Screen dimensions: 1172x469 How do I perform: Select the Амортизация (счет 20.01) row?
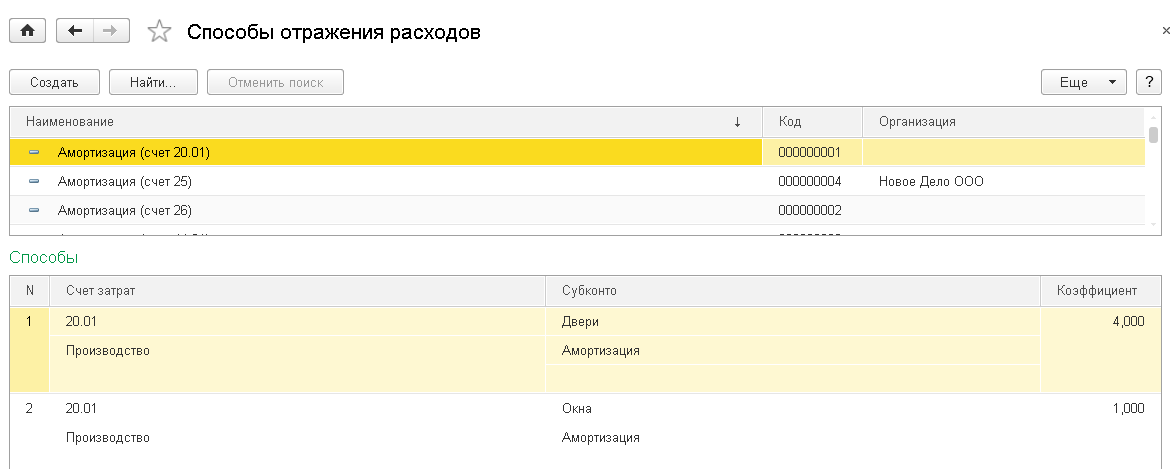pyautogui.click(x=134, y=153)
